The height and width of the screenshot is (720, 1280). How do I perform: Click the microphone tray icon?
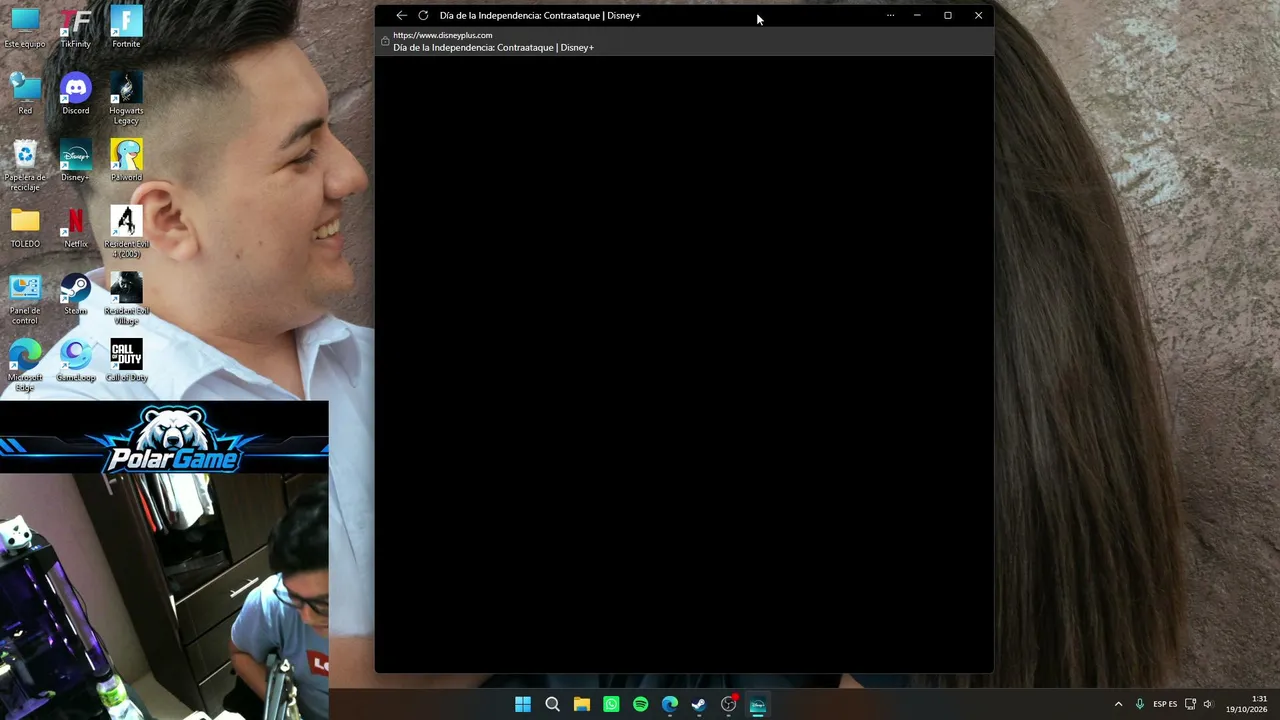pos(1139,704)
